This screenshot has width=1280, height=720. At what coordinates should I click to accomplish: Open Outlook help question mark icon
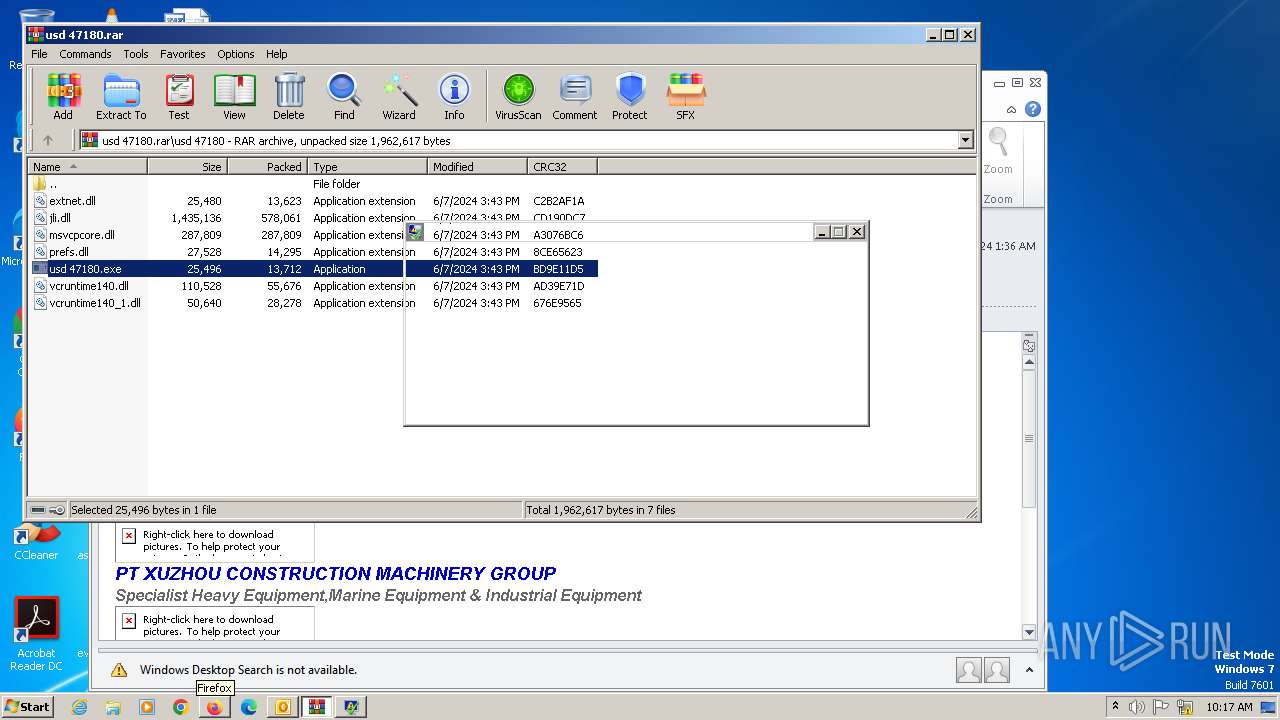coord(1033,109)
